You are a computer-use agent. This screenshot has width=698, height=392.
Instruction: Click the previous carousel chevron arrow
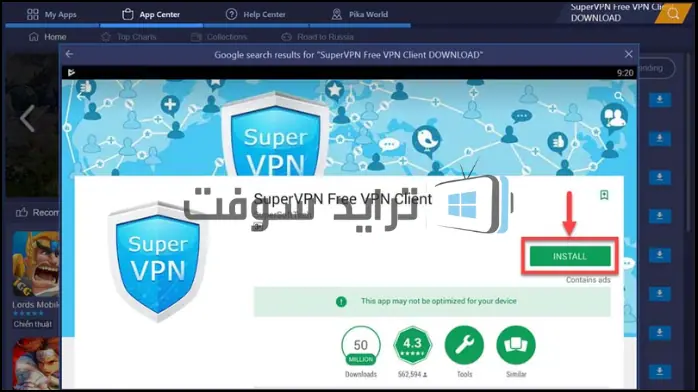pyautogui.click(x=27, y=118)
